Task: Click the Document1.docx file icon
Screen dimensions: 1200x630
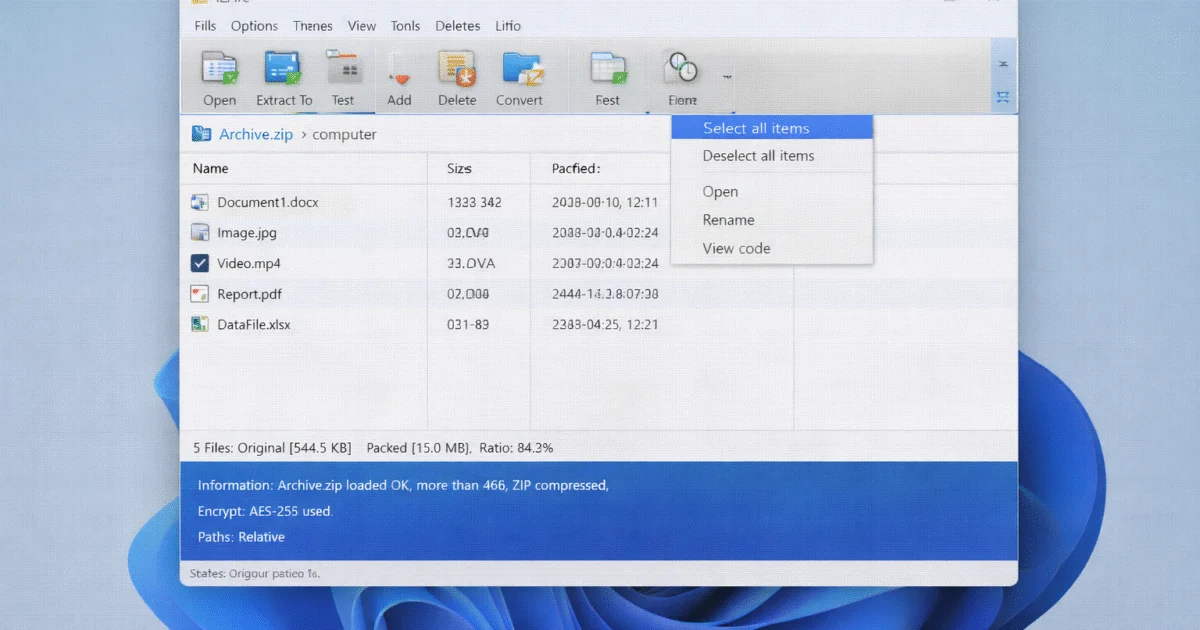Action: (x=199, y=202)
